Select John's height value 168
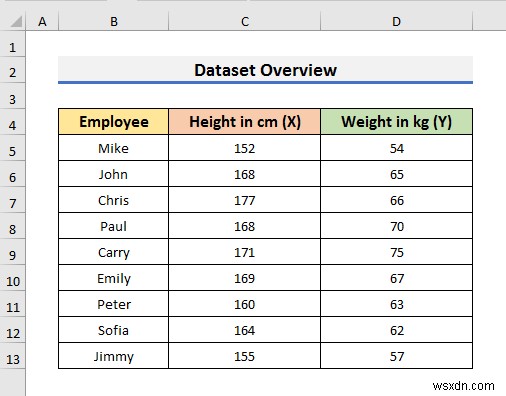The image size is (506, 396). 245,174
